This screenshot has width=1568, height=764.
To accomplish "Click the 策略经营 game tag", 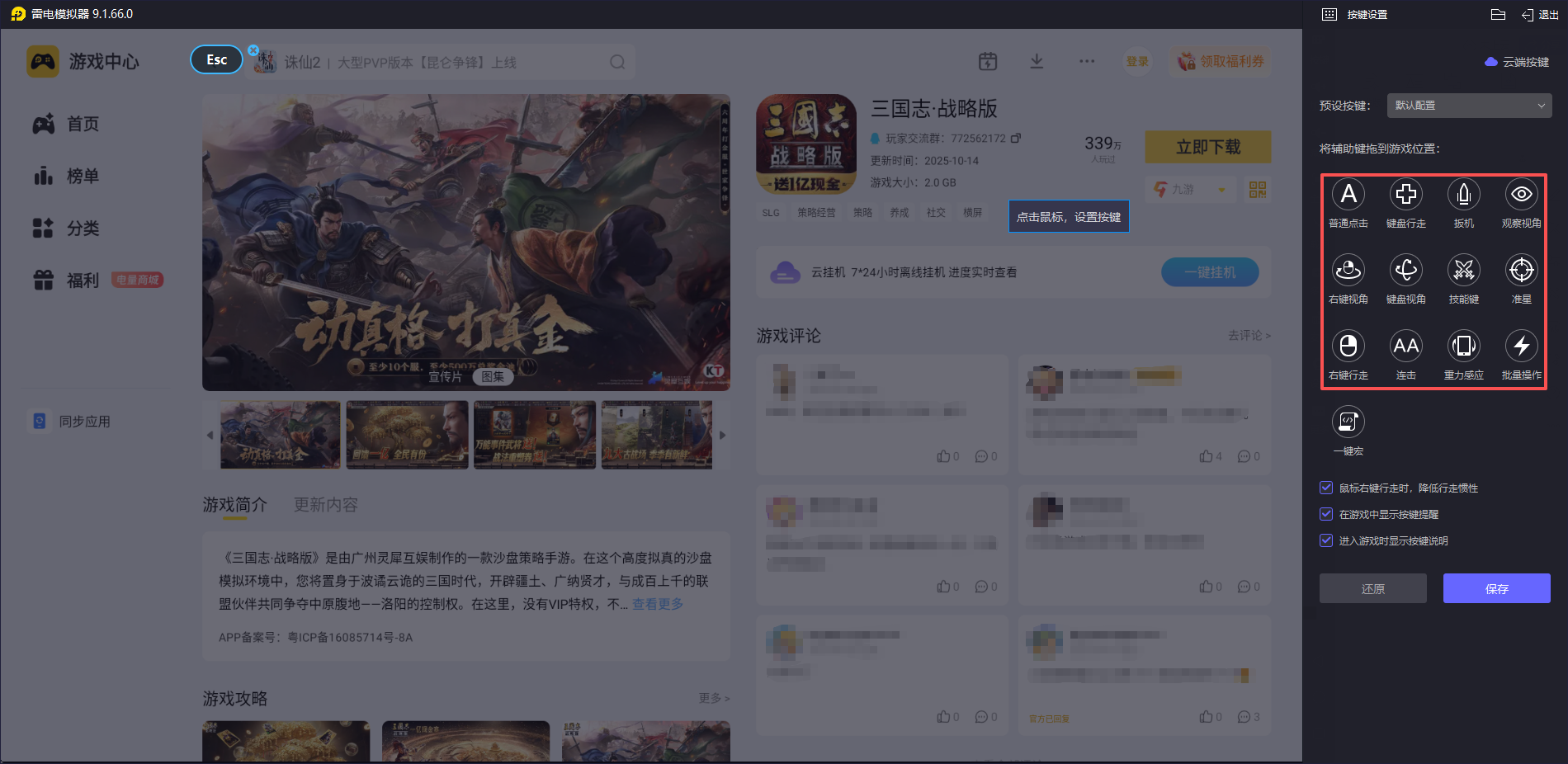I will point(816,213).
